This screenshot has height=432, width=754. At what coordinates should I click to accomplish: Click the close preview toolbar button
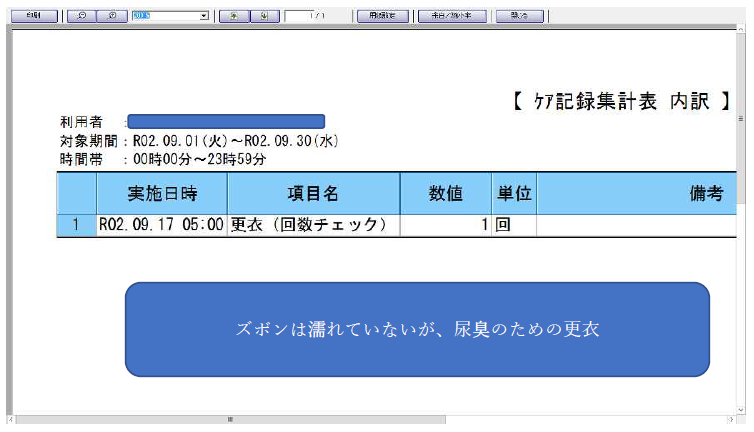click(x=519, y=16)
